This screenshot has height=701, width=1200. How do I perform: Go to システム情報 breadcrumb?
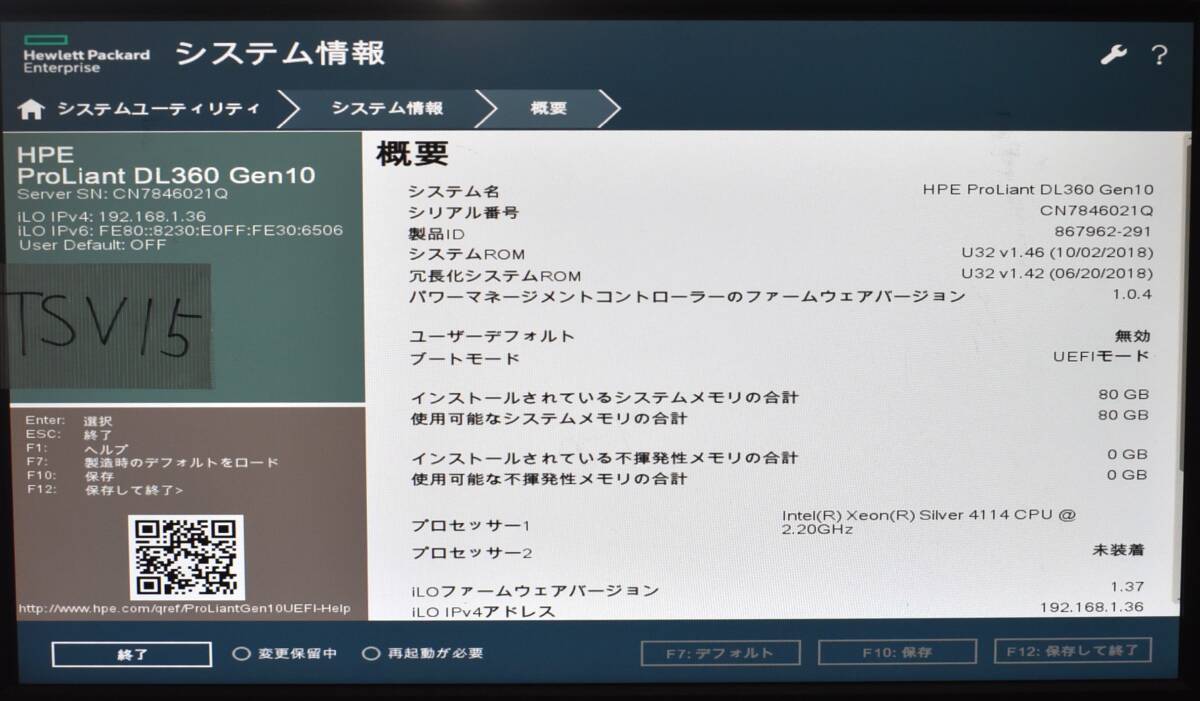click(387, 108)
